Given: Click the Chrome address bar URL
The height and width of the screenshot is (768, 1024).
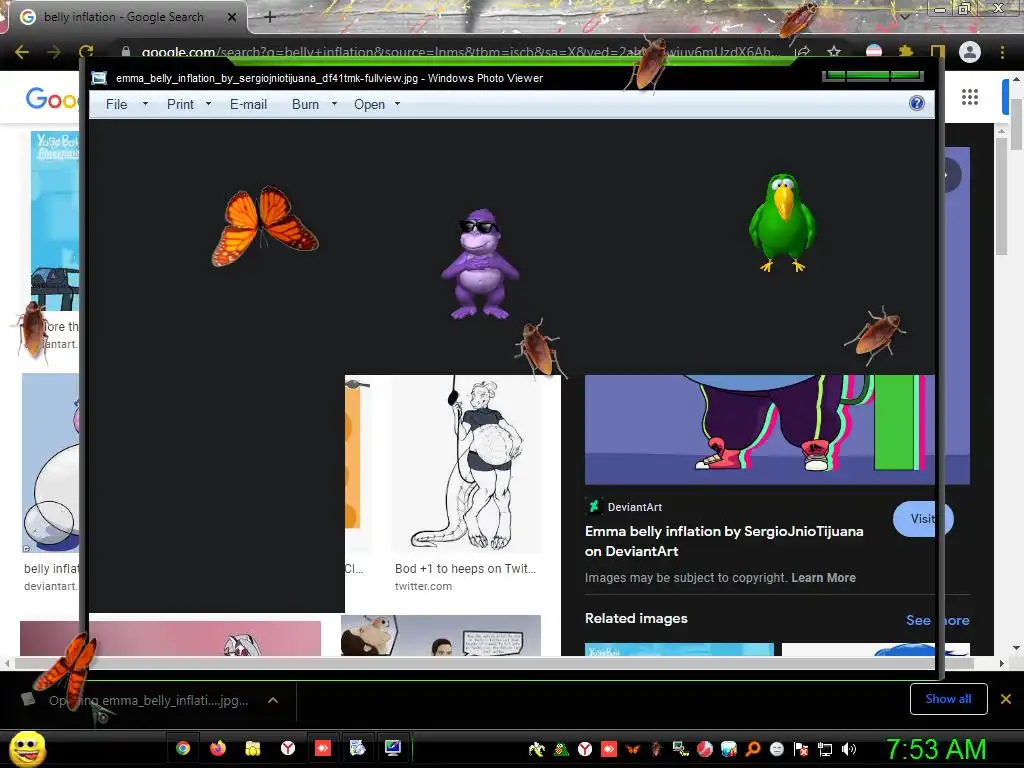Looking at the screenshot, I should 457,52.
